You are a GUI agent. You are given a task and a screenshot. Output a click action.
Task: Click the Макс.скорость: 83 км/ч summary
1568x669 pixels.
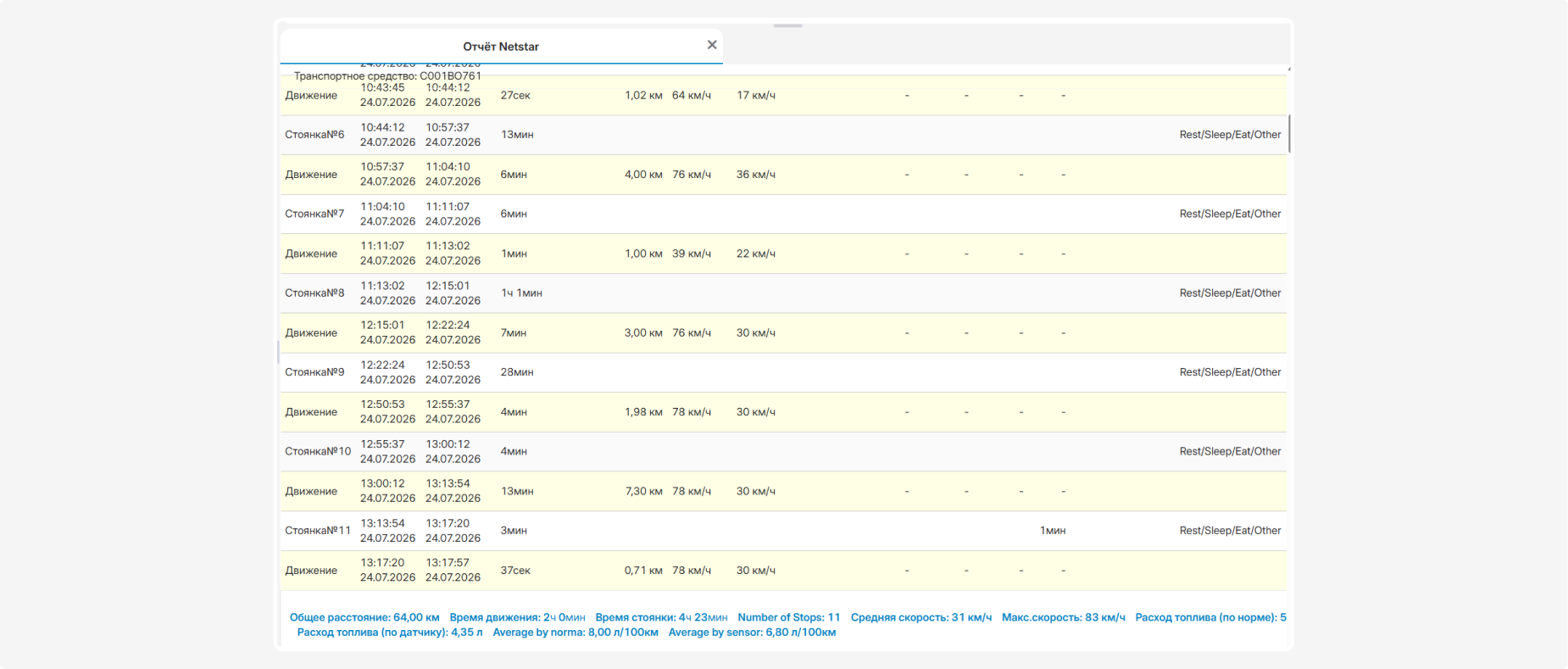pyautogui.click(x=1064, y=617)
